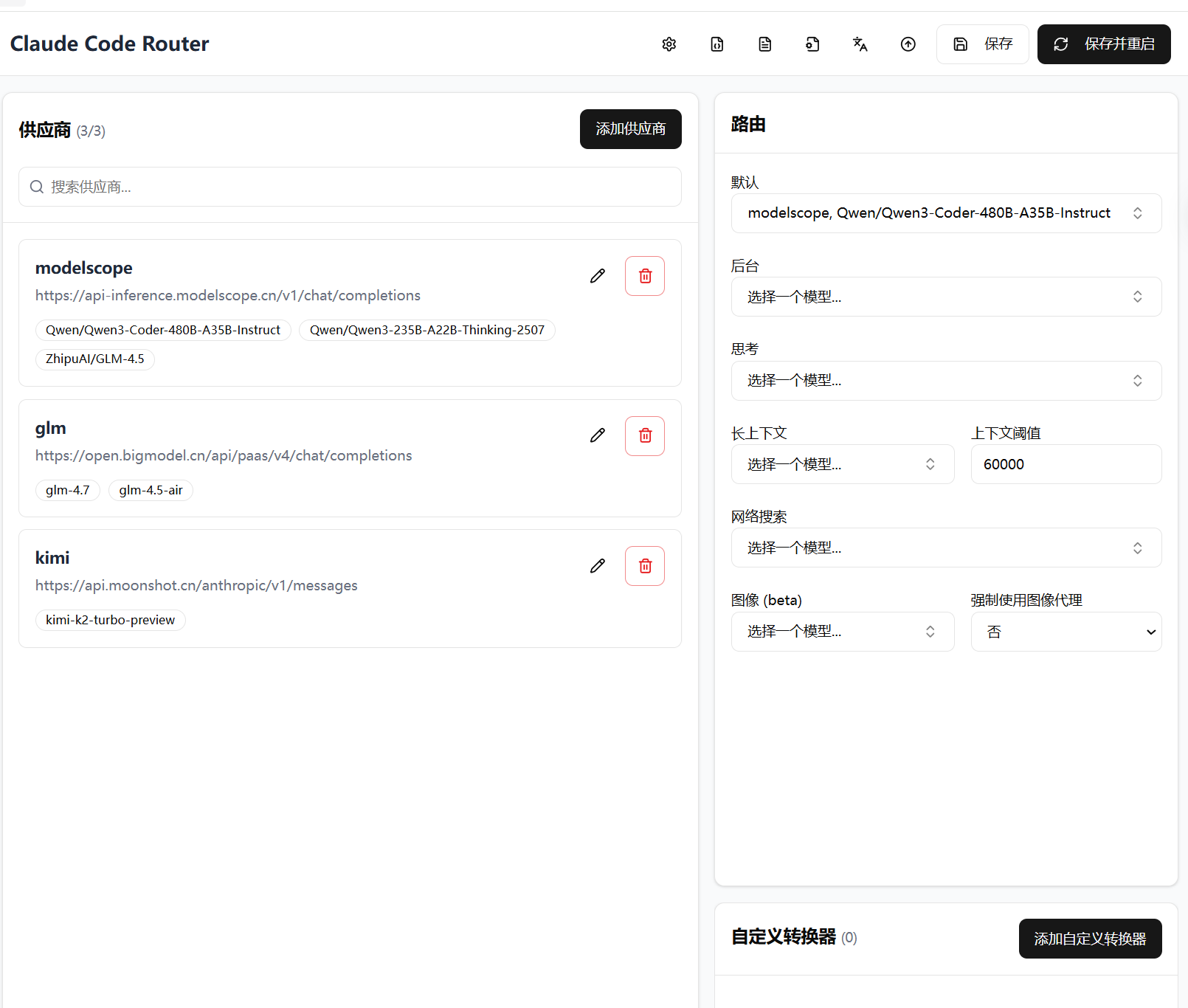Delete the modelscope provider with the trash icon
Image resolution: width=1188 pixels, height=1008 pixels.
pyautogui.click(x=645, y=276)
